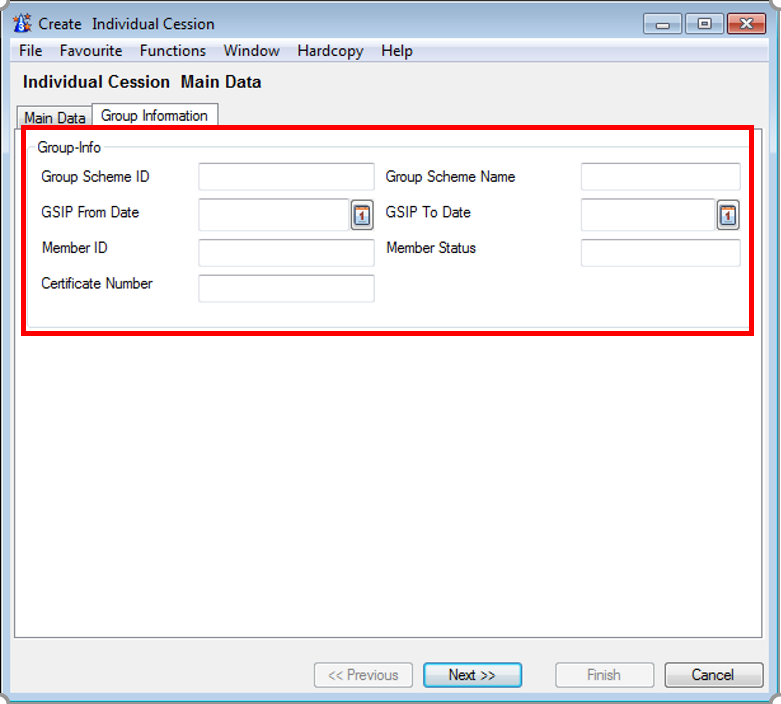Click the Certificate Number input field
The image size is (781, 704).
point(286,289)
